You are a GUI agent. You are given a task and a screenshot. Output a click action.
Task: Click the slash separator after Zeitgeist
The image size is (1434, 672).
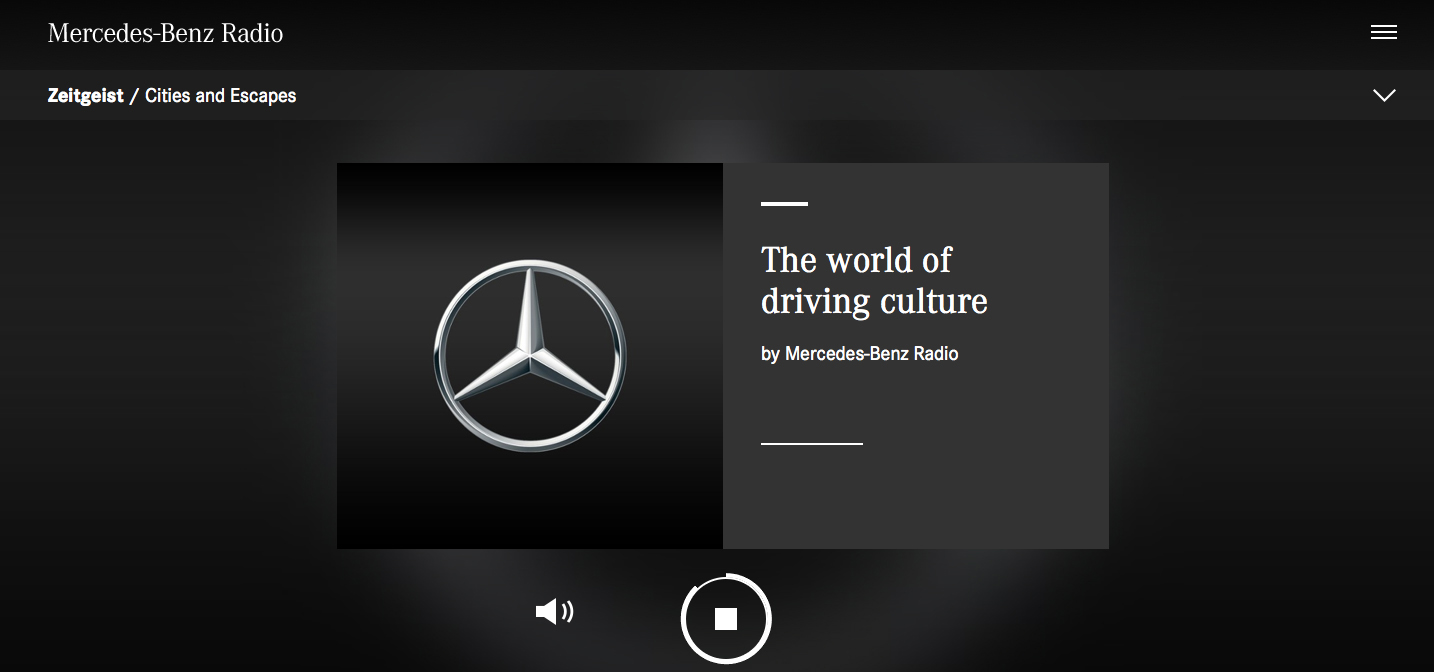pyautogui.click(x=134, y=96)
